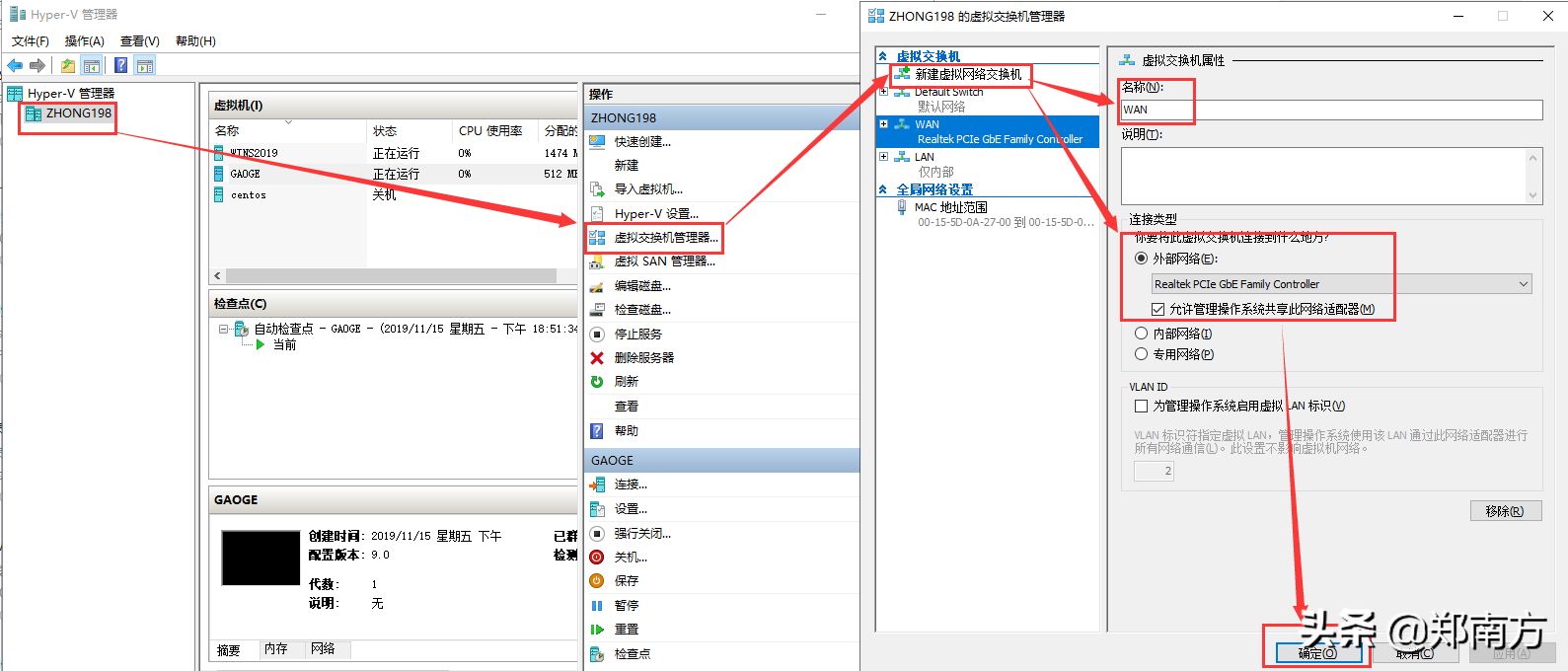Click the 刷新 refresh action

pos(626,382)
